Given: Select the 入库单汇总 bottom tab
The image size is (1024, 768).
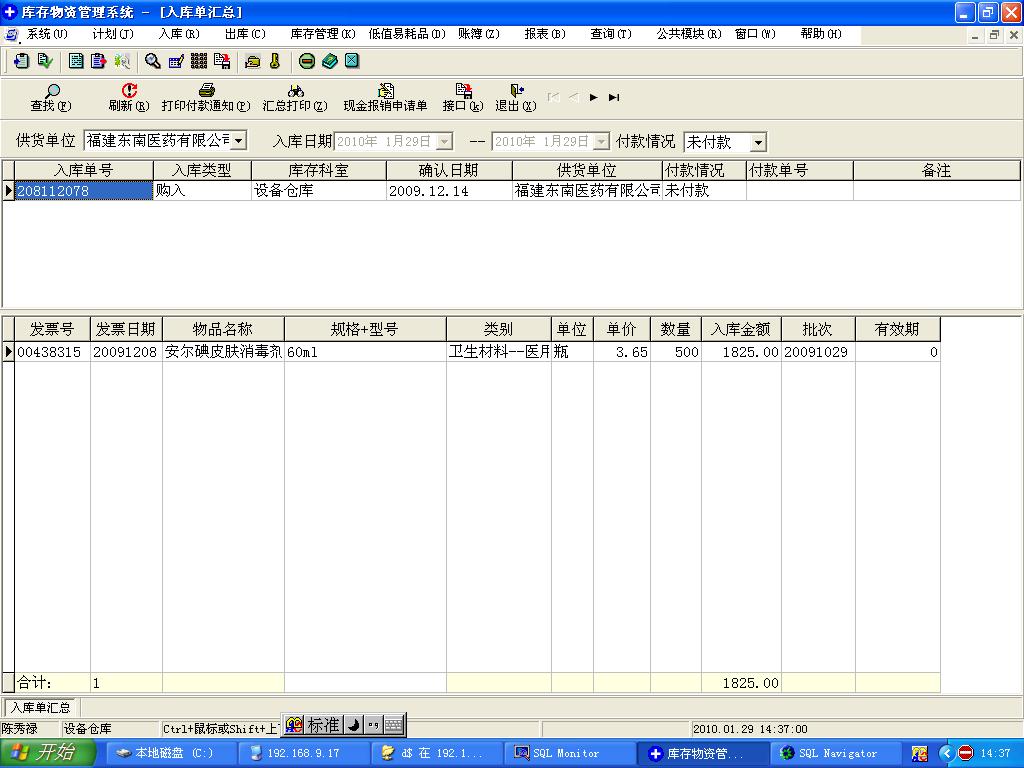Looking at the screenshot, I should [x=40, y=708].
